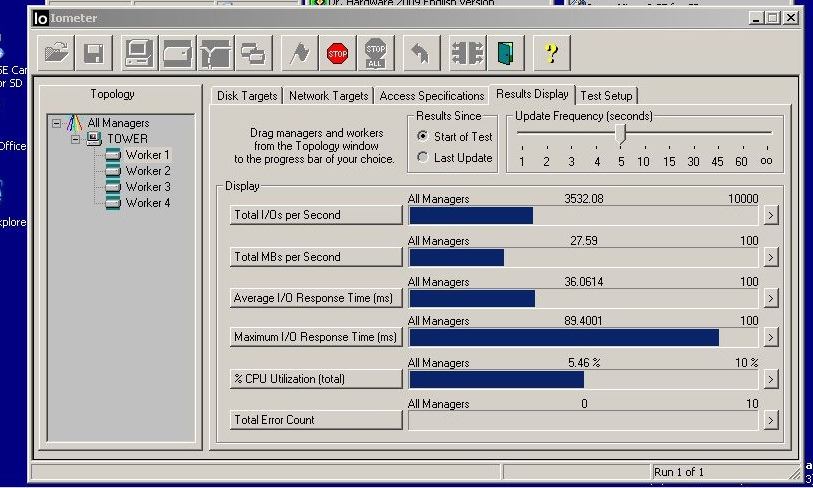Viewport: 813px width, 488px height.
Task: Select the Results Display tab
Action: (x=532, y=94)
